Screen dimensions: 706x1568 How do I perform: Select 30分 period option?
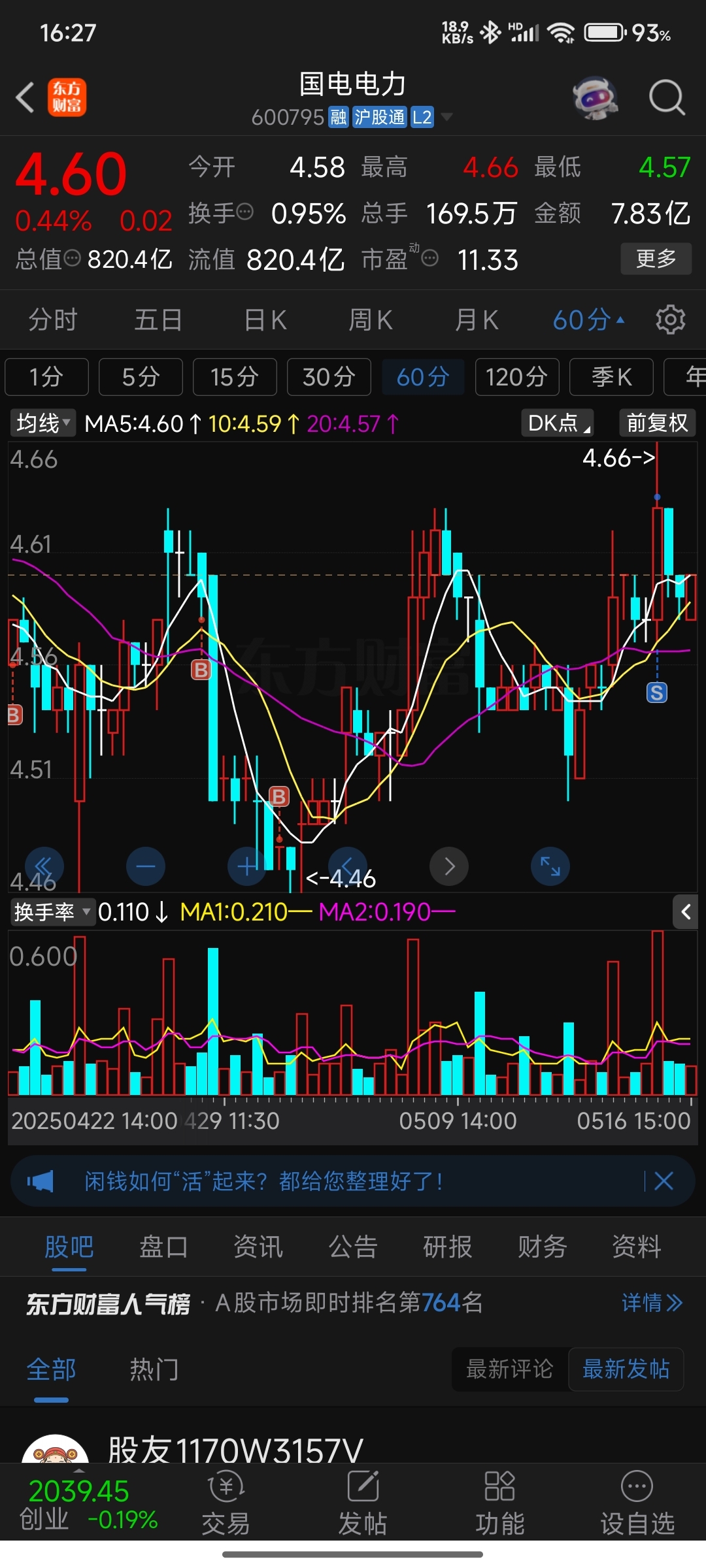click(329, 377)
